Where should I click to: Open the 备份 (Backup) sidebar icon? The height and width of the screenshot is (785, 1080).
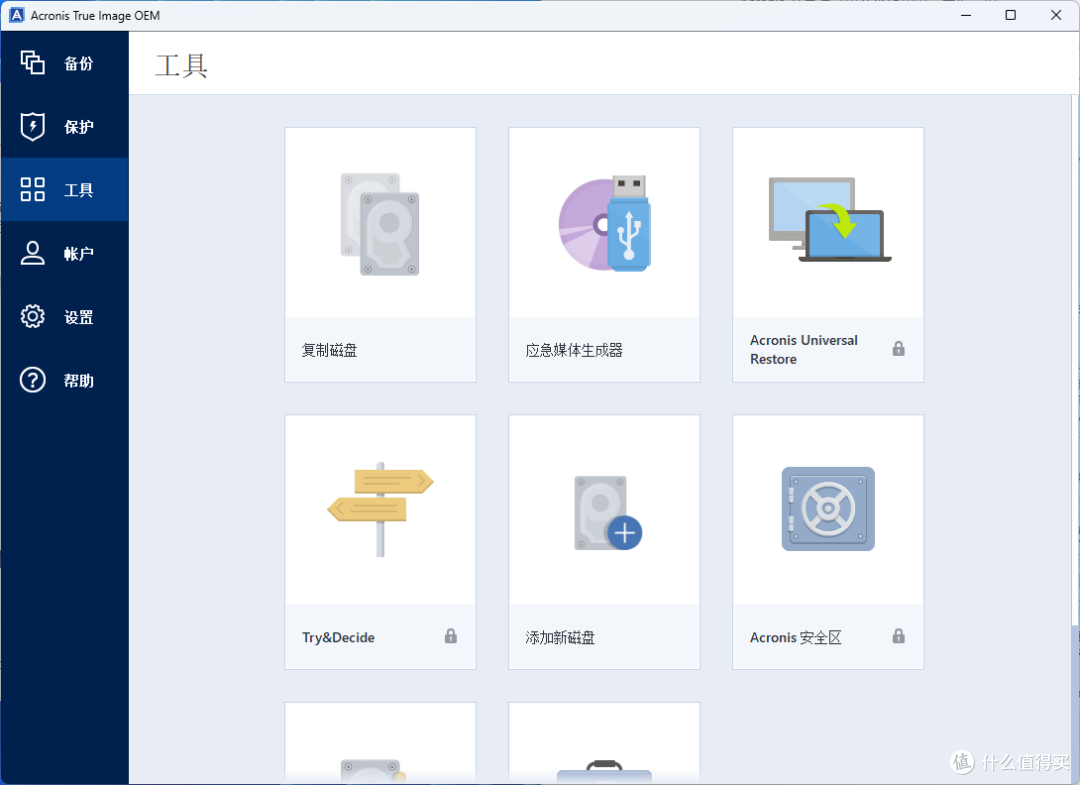pos(32,63)
